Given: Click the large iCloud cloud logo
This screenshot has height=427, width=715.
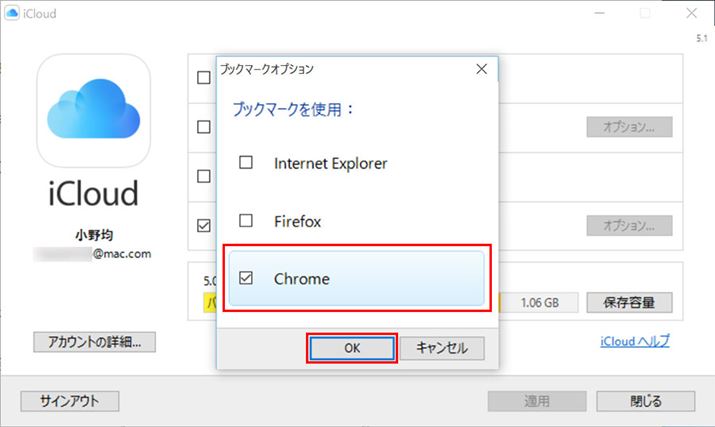Looking at the screenshot, I should (x=94, y=110).
